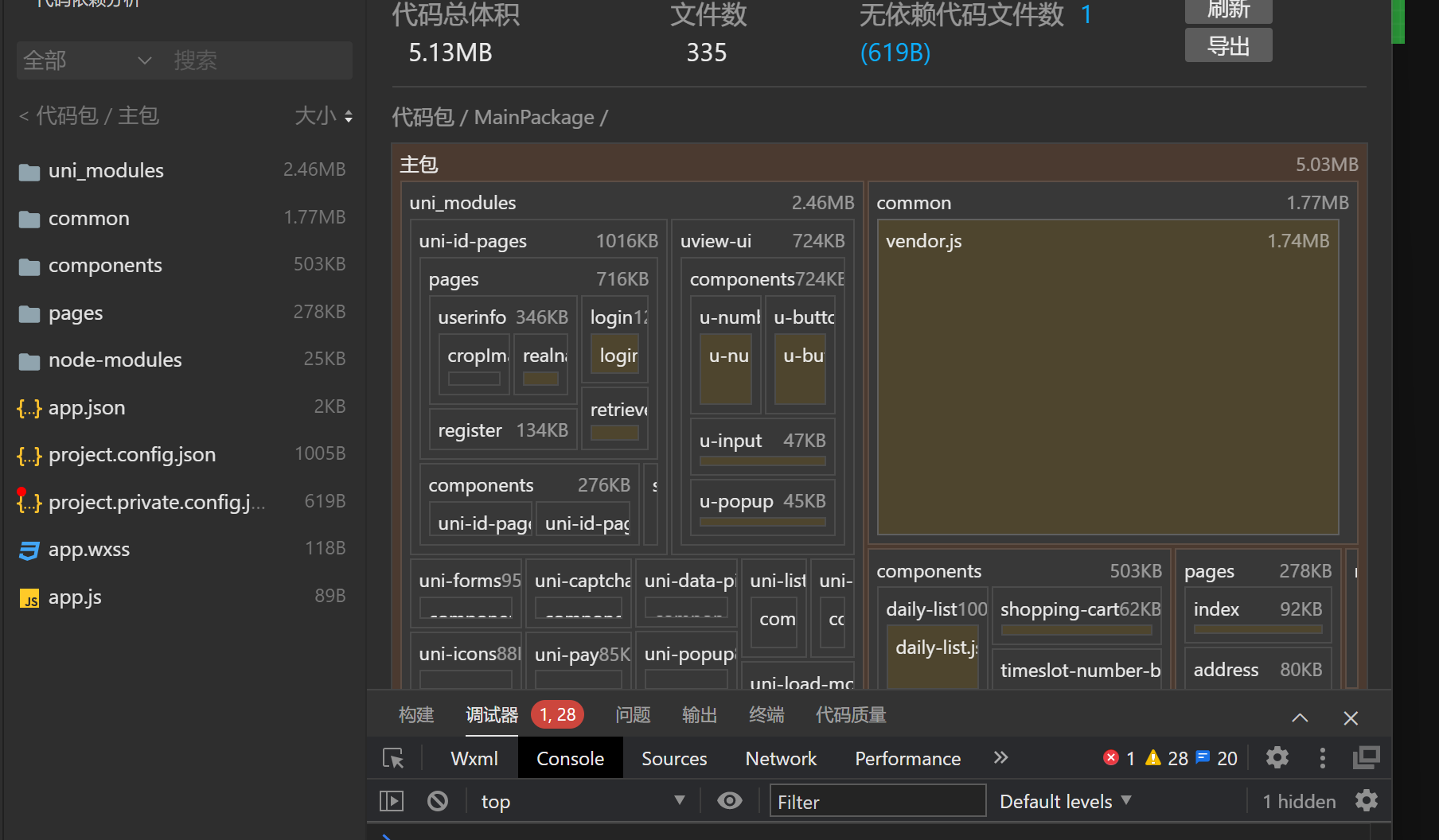Switch to the 调试器 tab
Image resolution: width=1439 pixels, height=840 pixels.
(492, 715)
